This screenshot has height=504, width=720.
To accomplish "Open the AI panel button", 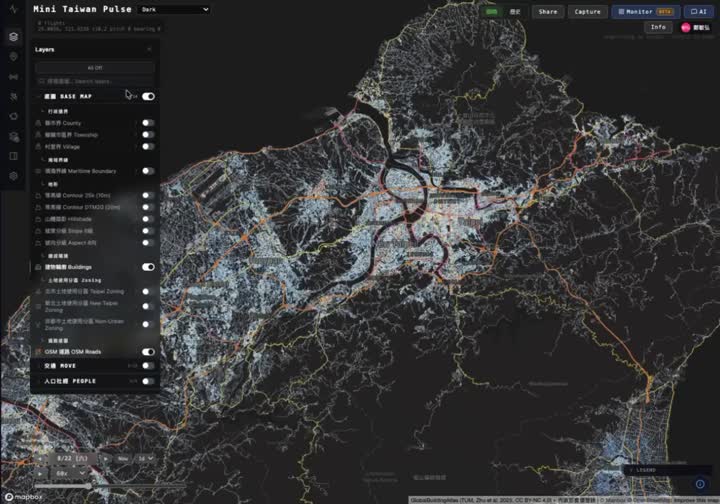I will (x=699, y=12).
